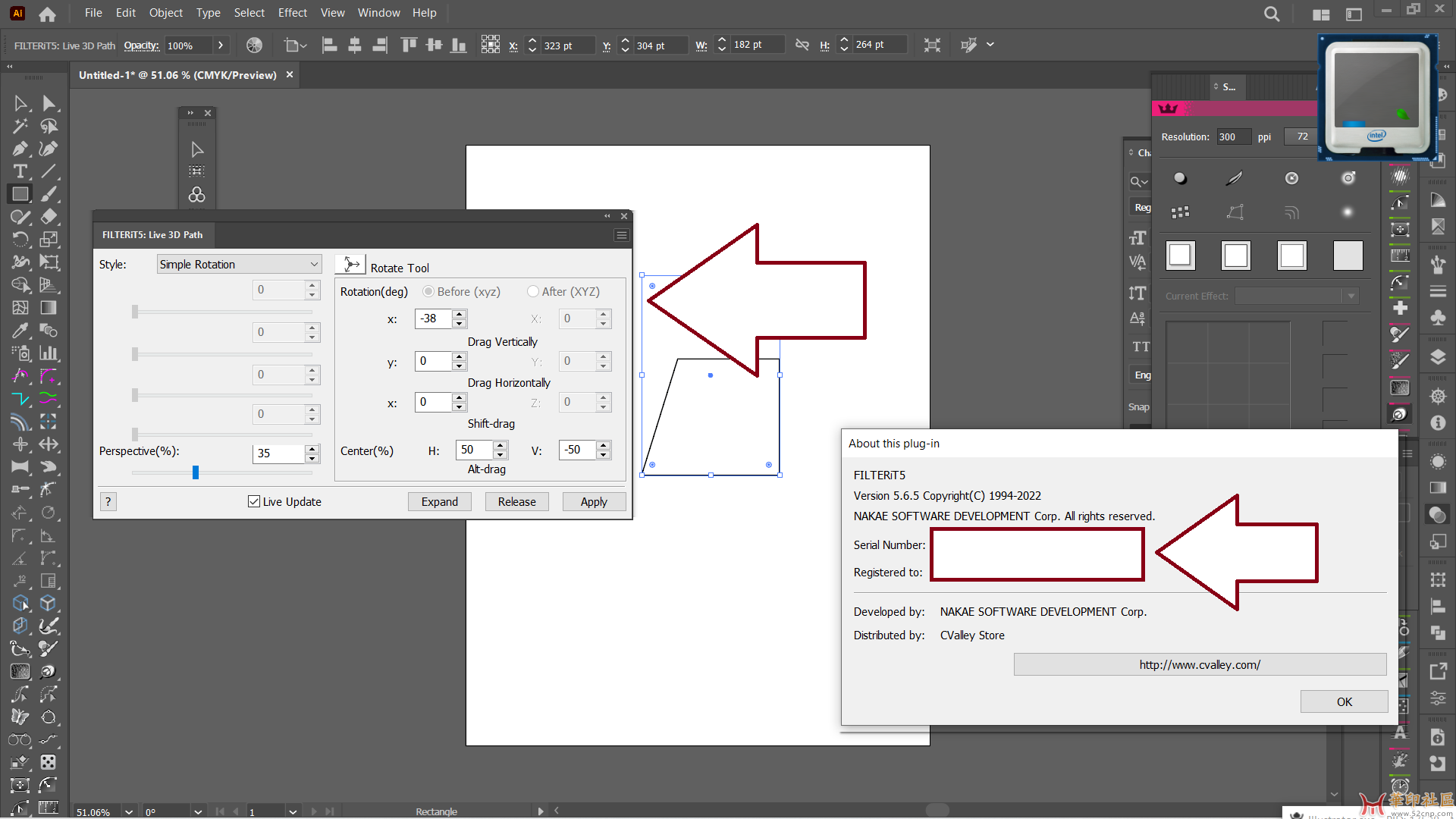Image resolution: width=1456 pixels, height=819 pixels.
Task: Select the Gradient tool
Action: click(49, 308)
